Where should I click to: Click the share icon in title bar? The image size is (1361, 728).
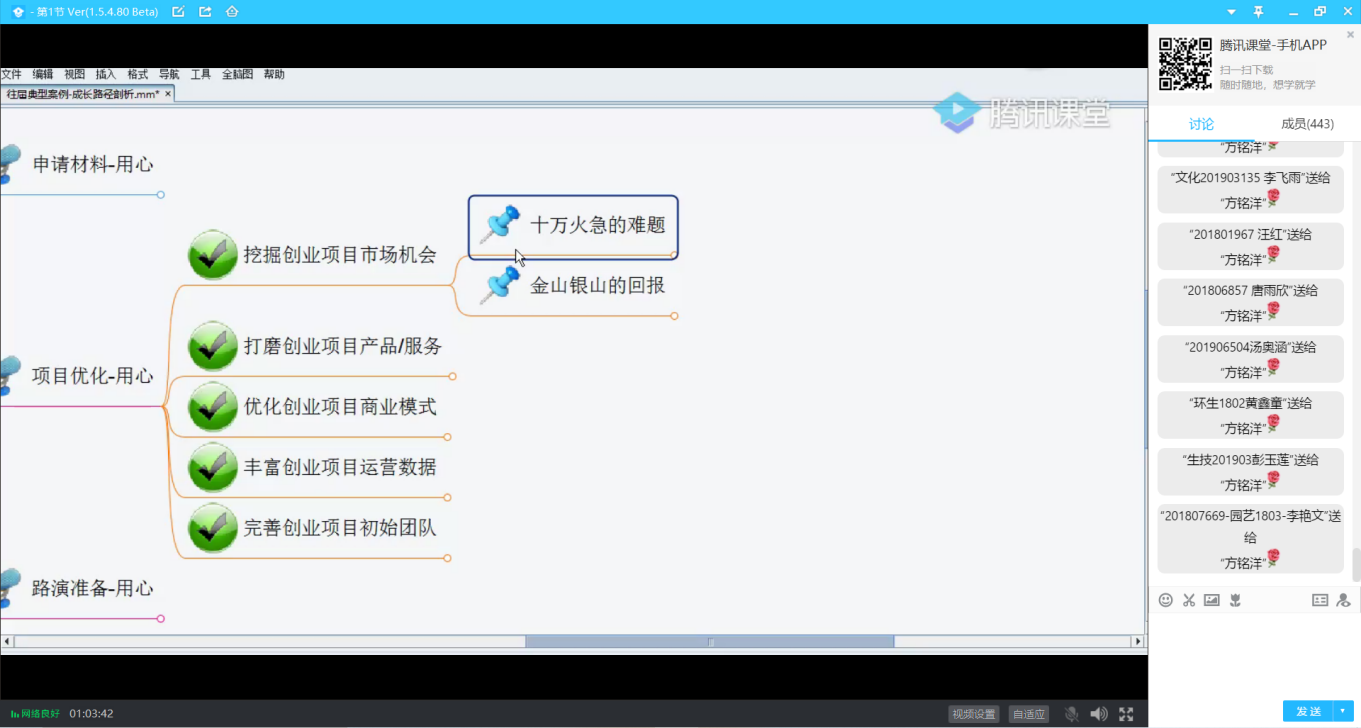click(205, 12)
